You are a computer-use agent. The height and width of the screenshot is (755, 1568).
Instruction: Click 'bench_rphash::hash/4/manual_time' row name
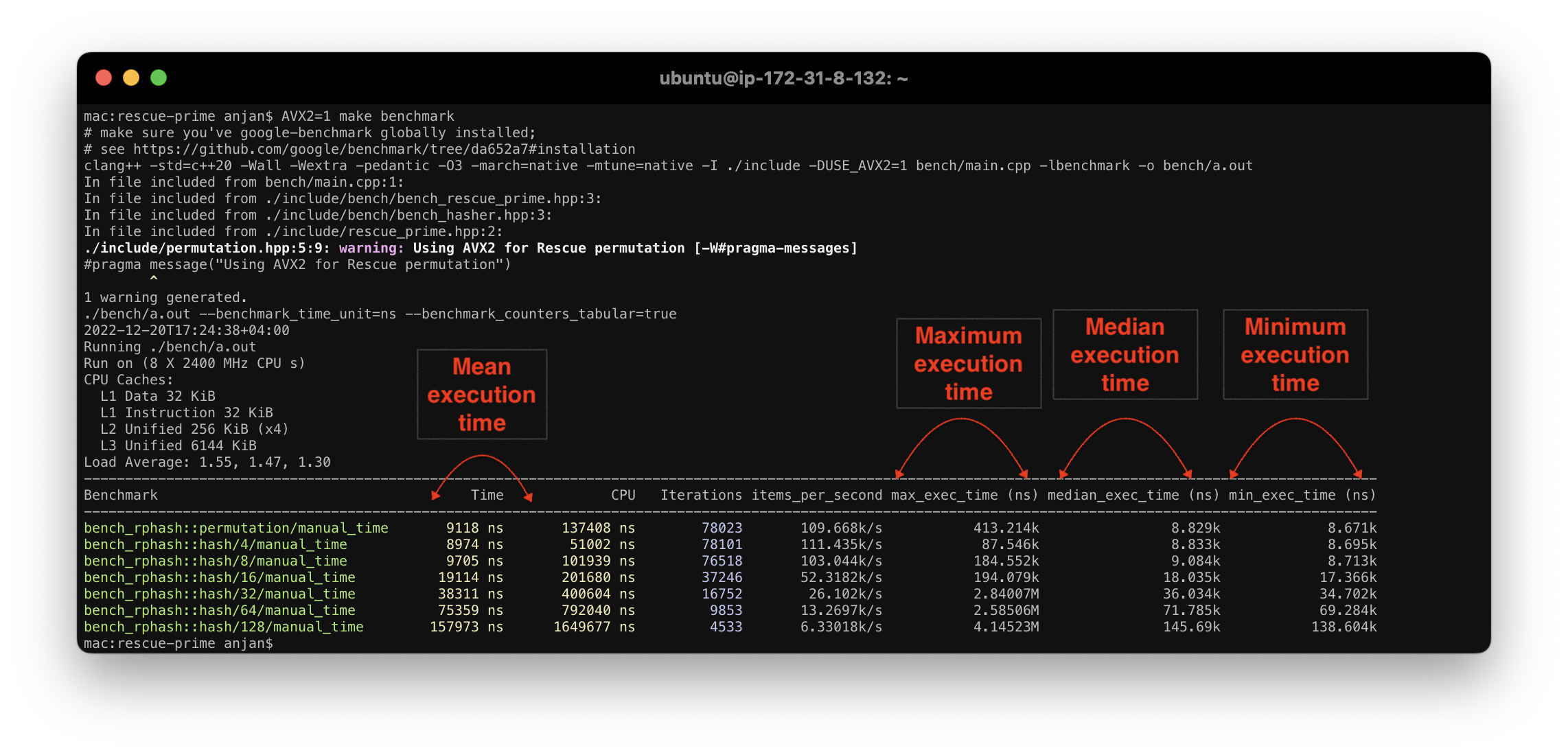[x=216, y=544]
